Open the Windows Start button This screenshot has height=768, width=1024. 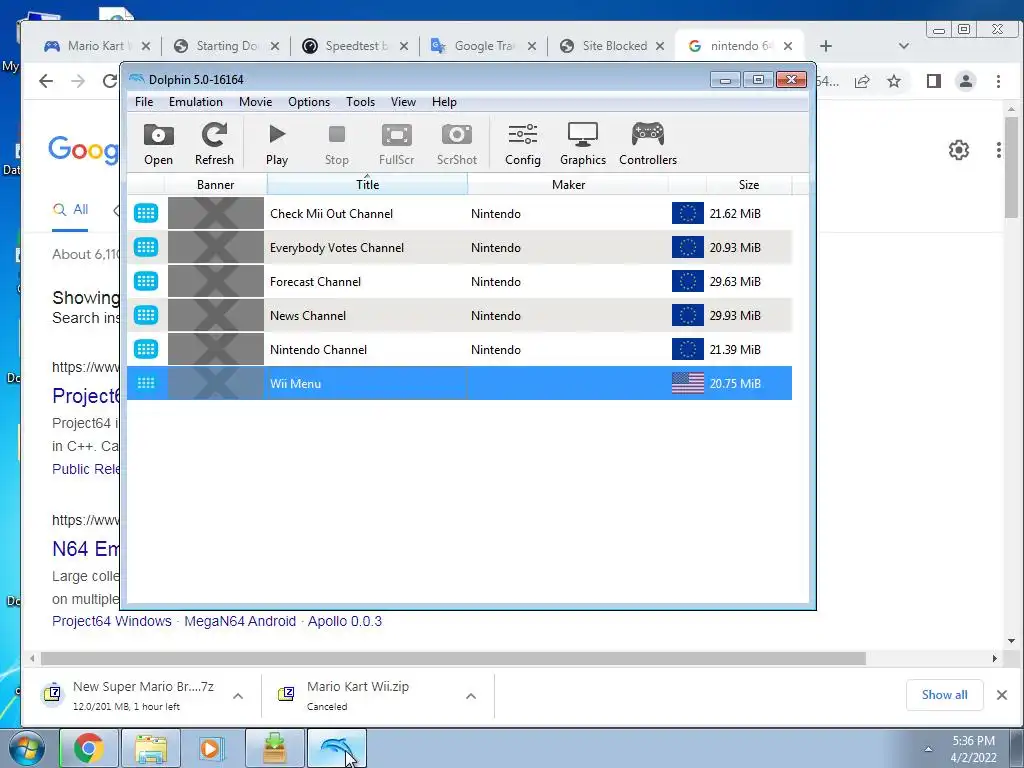click(x=26, y=748)
